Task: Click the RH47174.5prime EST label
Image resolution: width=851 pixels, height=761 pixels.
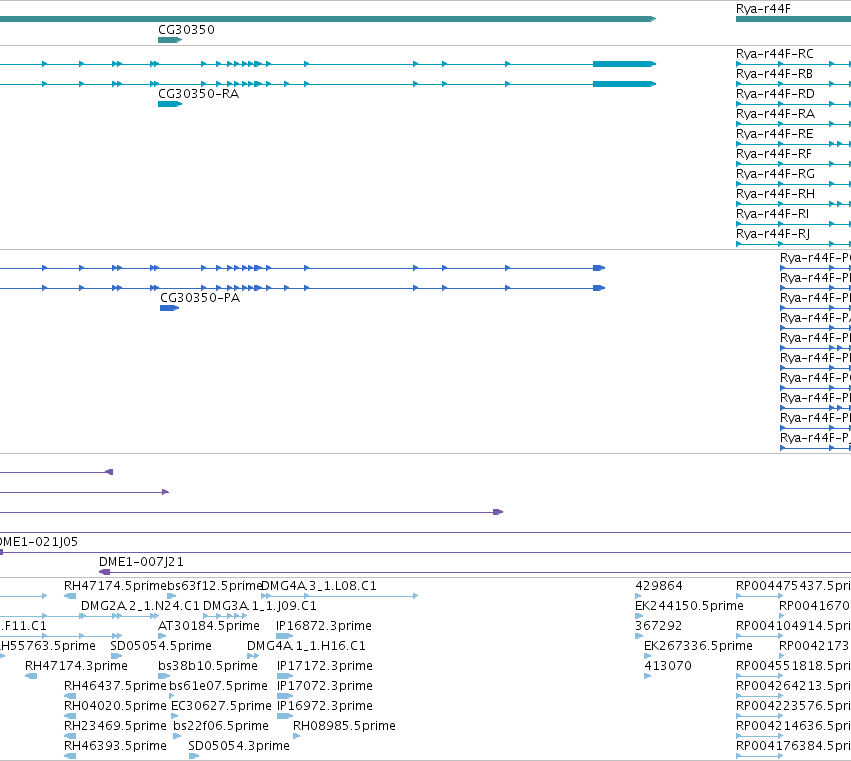Action: pyautogui.click(x=115, y=586)
